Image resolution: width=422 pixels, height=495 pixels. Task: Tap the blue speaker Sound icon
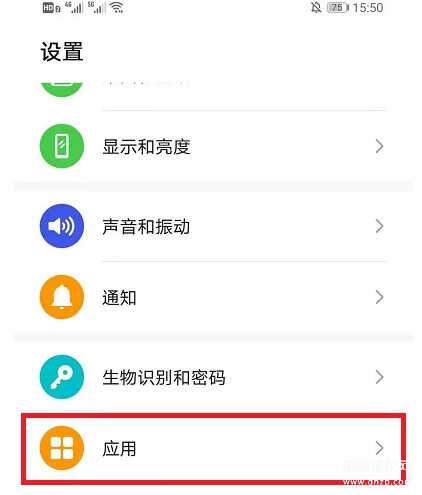coord(62,226)
